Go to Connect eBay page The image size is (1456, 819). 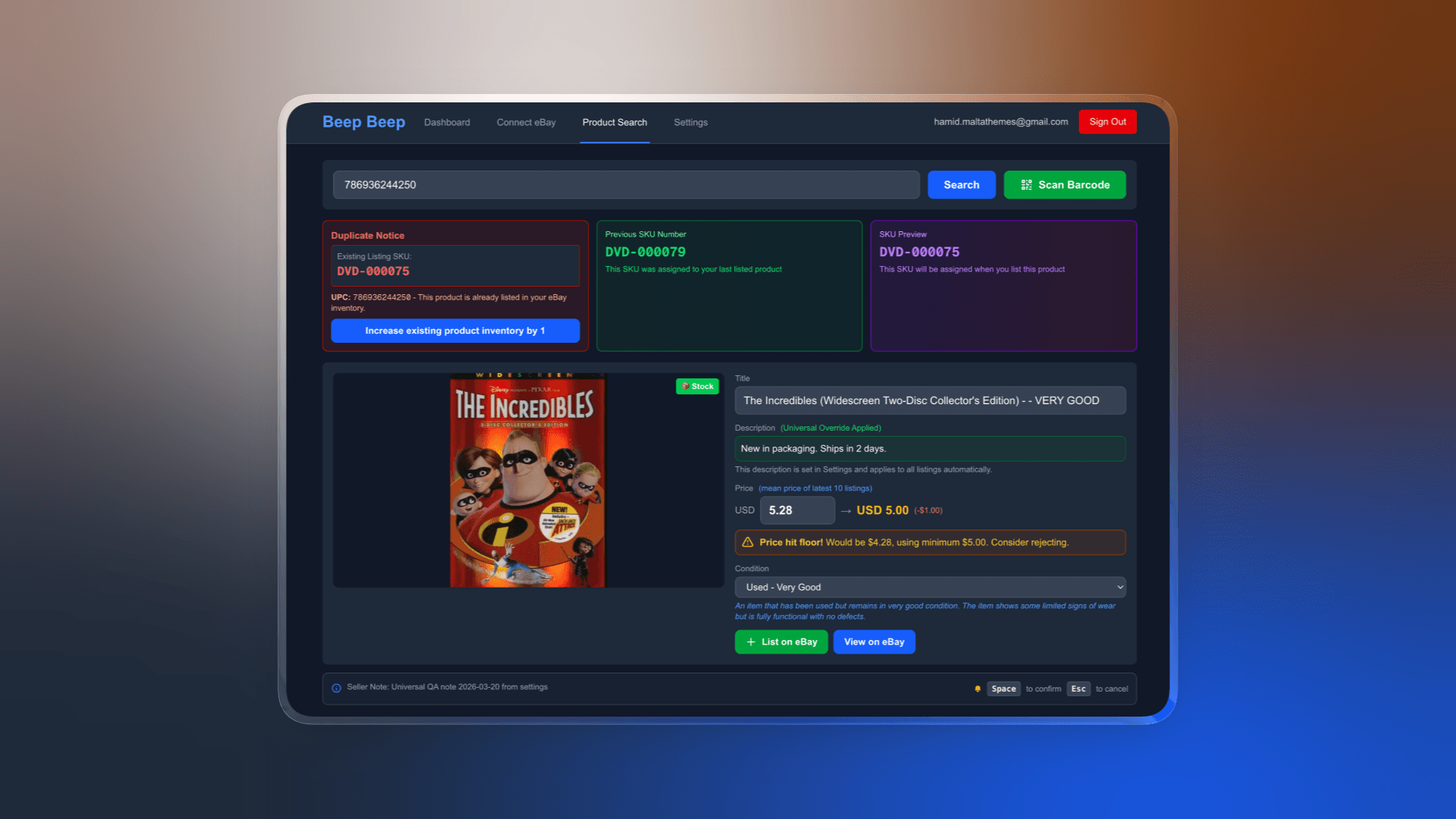coord(526,122)
